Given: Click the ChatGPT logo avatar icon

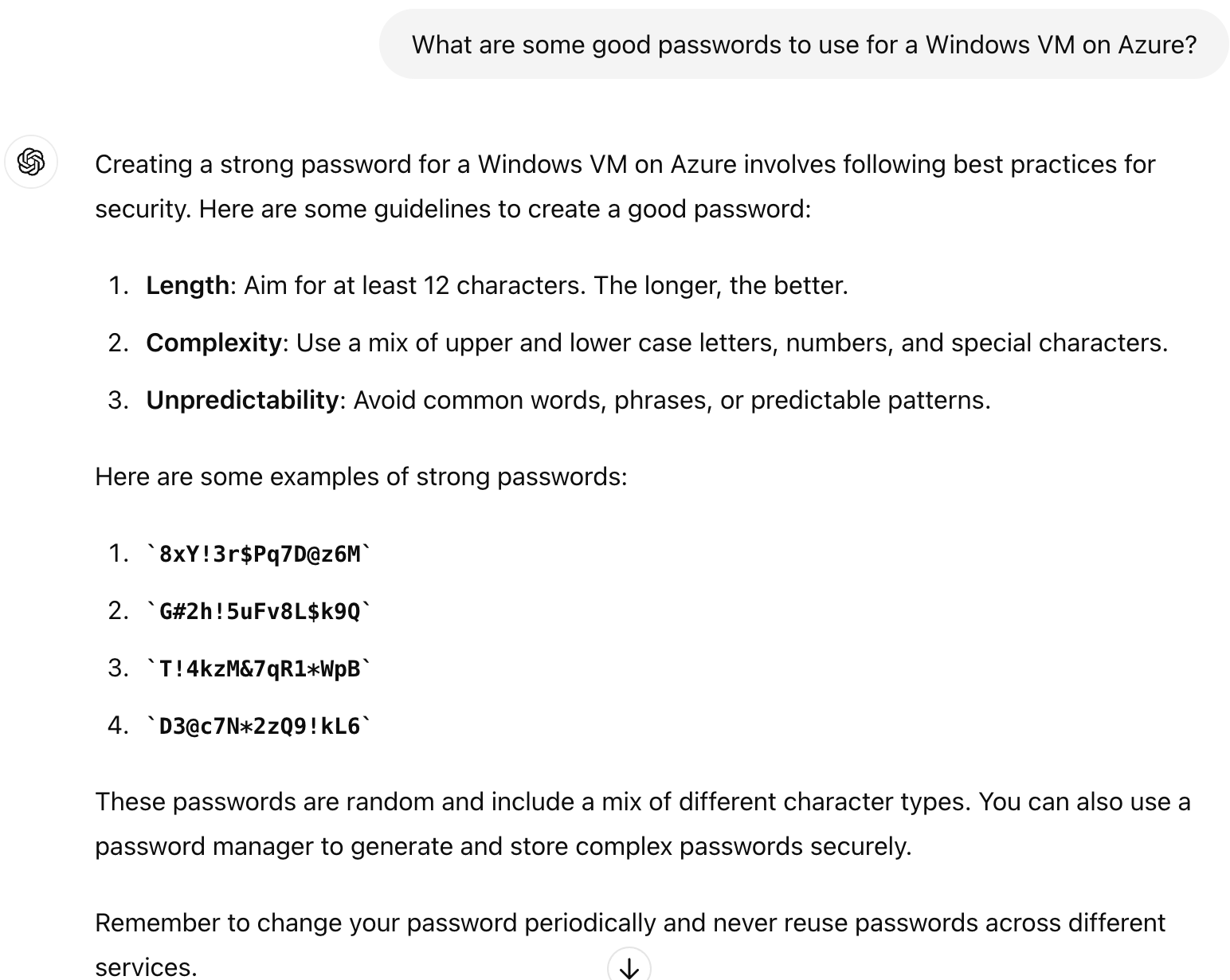Looking at the screenshot, I should pos(31,163).
